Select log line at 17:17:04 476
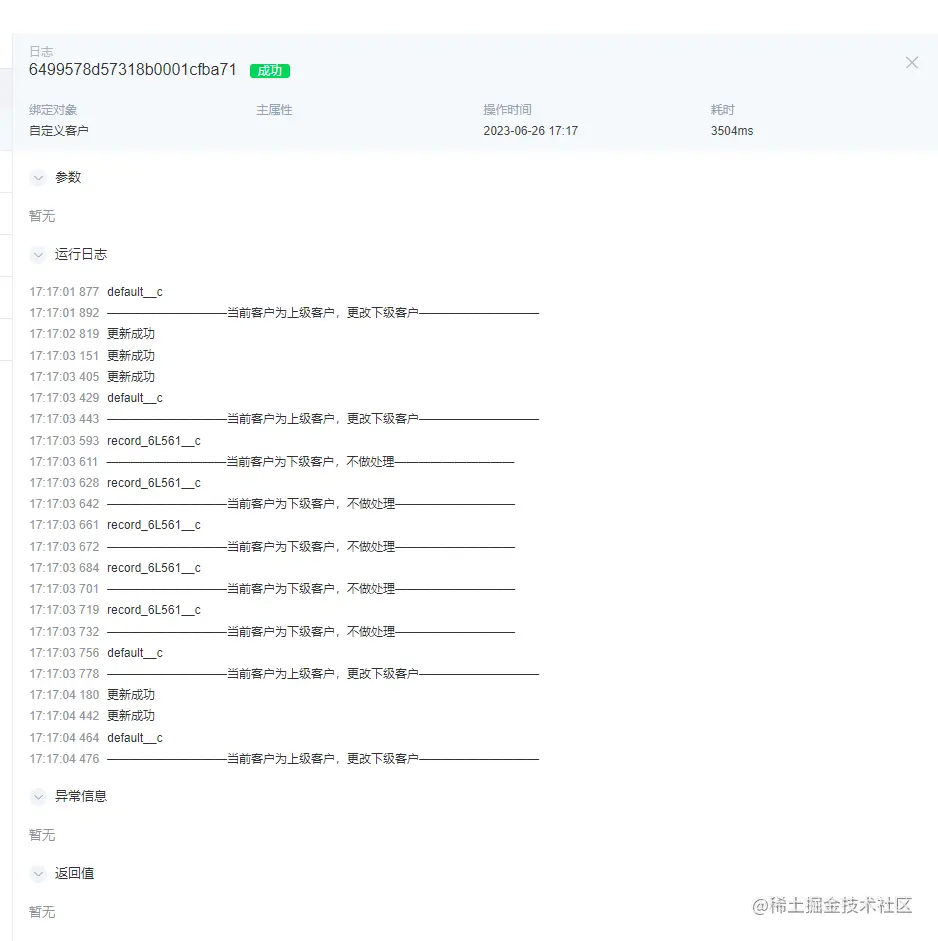Screen dimensions: 938x941 tap(284, 759)
